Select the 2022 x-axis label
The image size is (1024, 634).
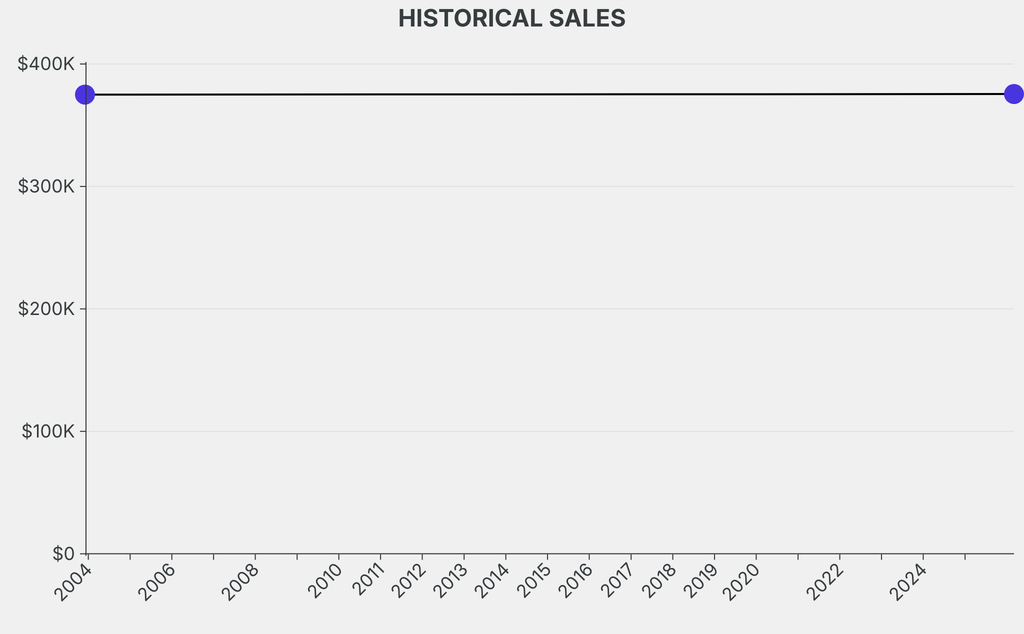pos(824,582)
